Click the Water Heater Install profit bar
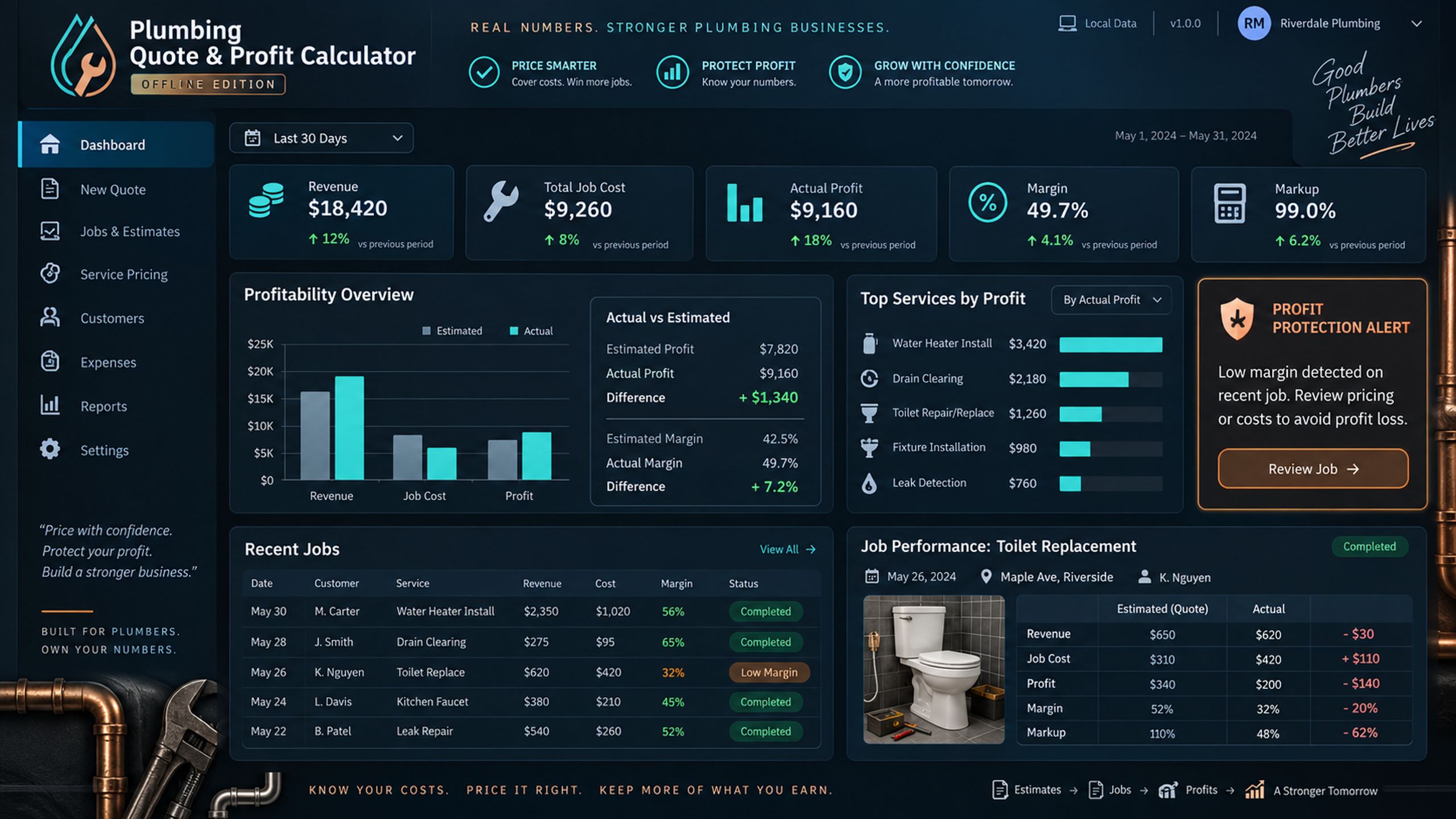Screen dimensions: 1456x819 [1111, 345]
